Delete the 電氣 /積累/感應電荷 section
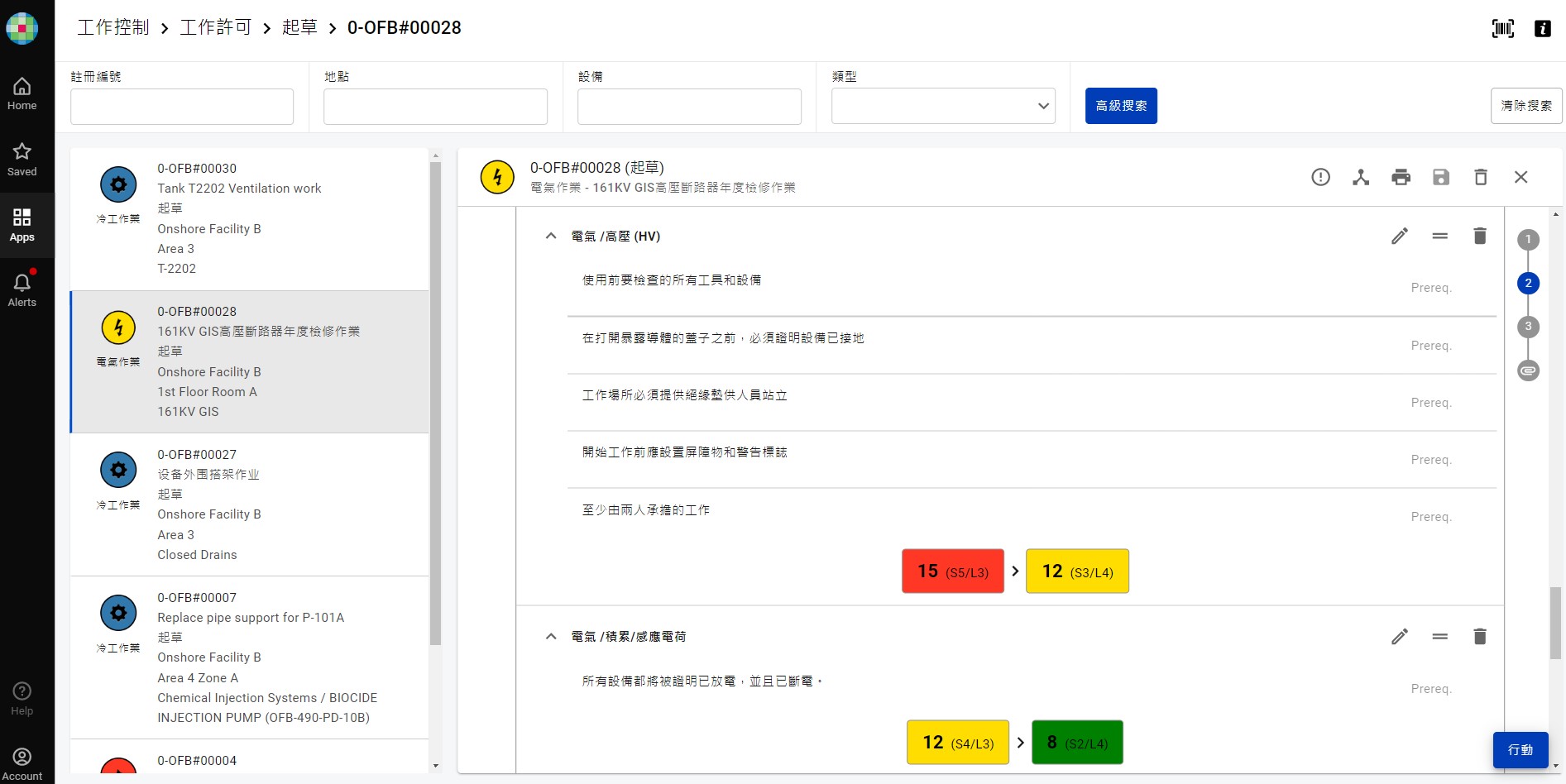 tap(1480, 637)
